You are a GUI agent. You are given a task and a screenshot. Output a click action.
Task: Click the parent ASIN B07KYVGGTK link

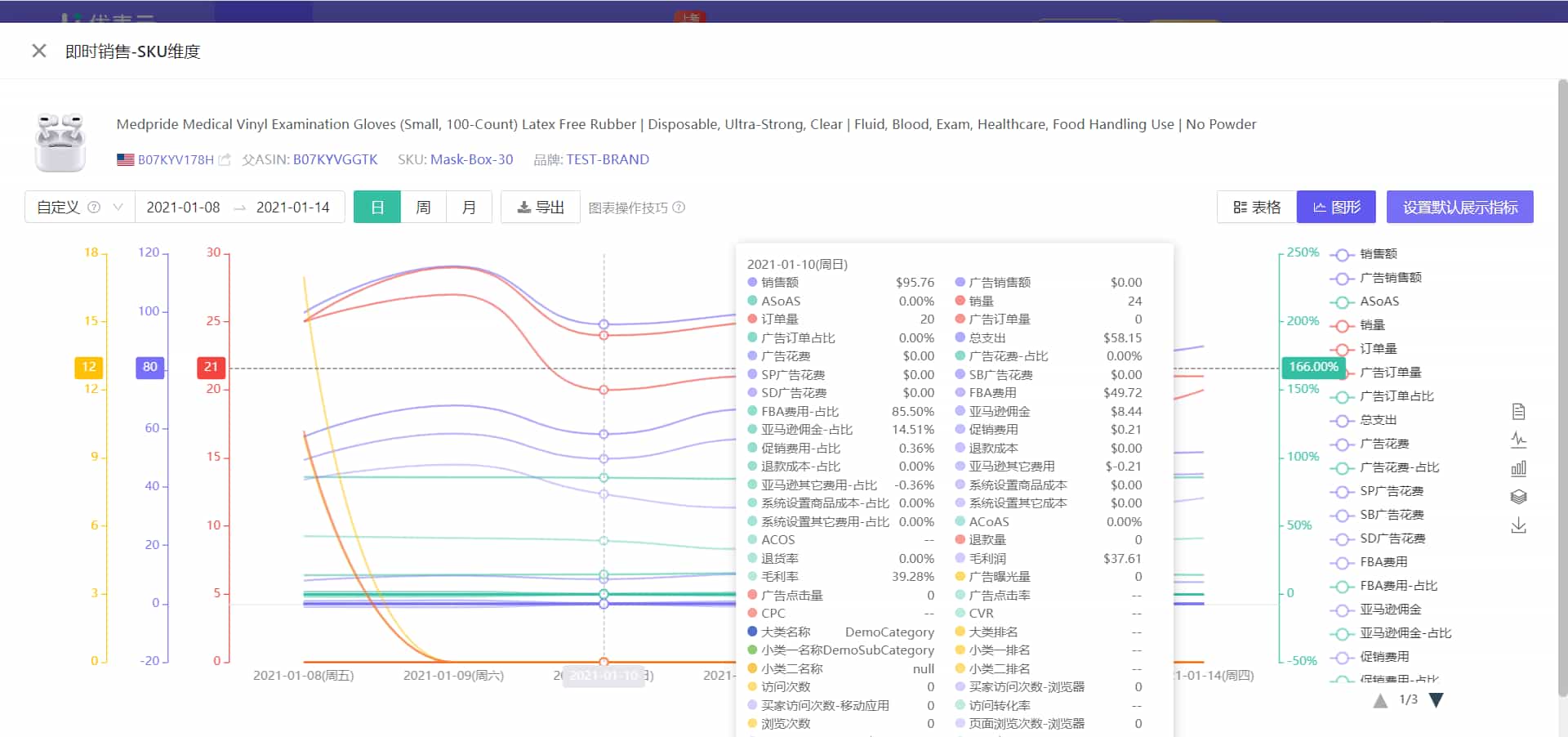pos(335,160)
